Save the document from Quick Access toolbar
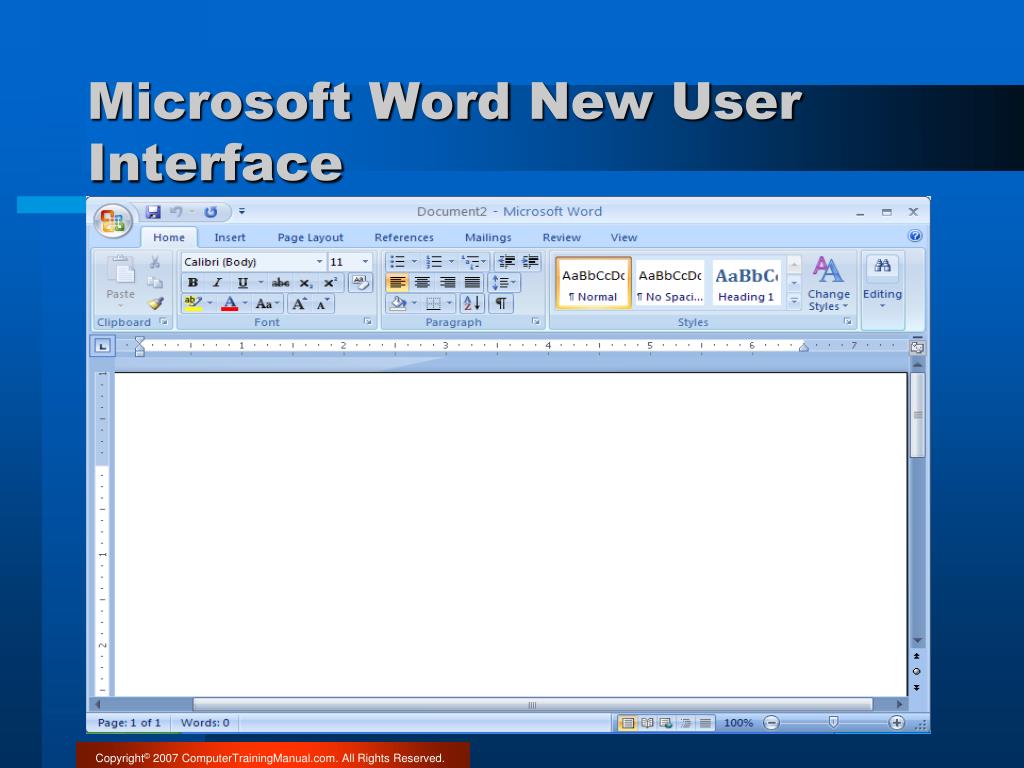1024x768 pixels. tap(153, 212)
